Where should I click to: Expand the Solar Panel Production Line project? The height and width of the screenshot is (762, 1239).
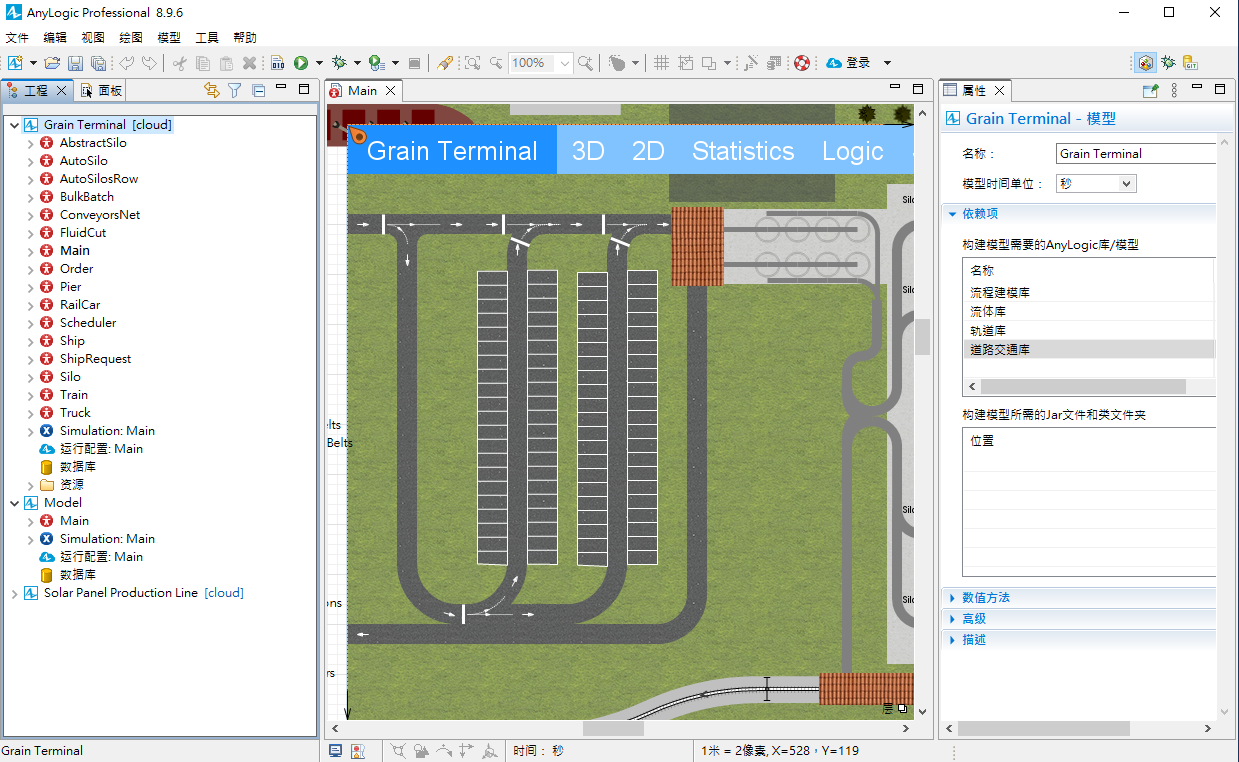[x=14, y=593]
